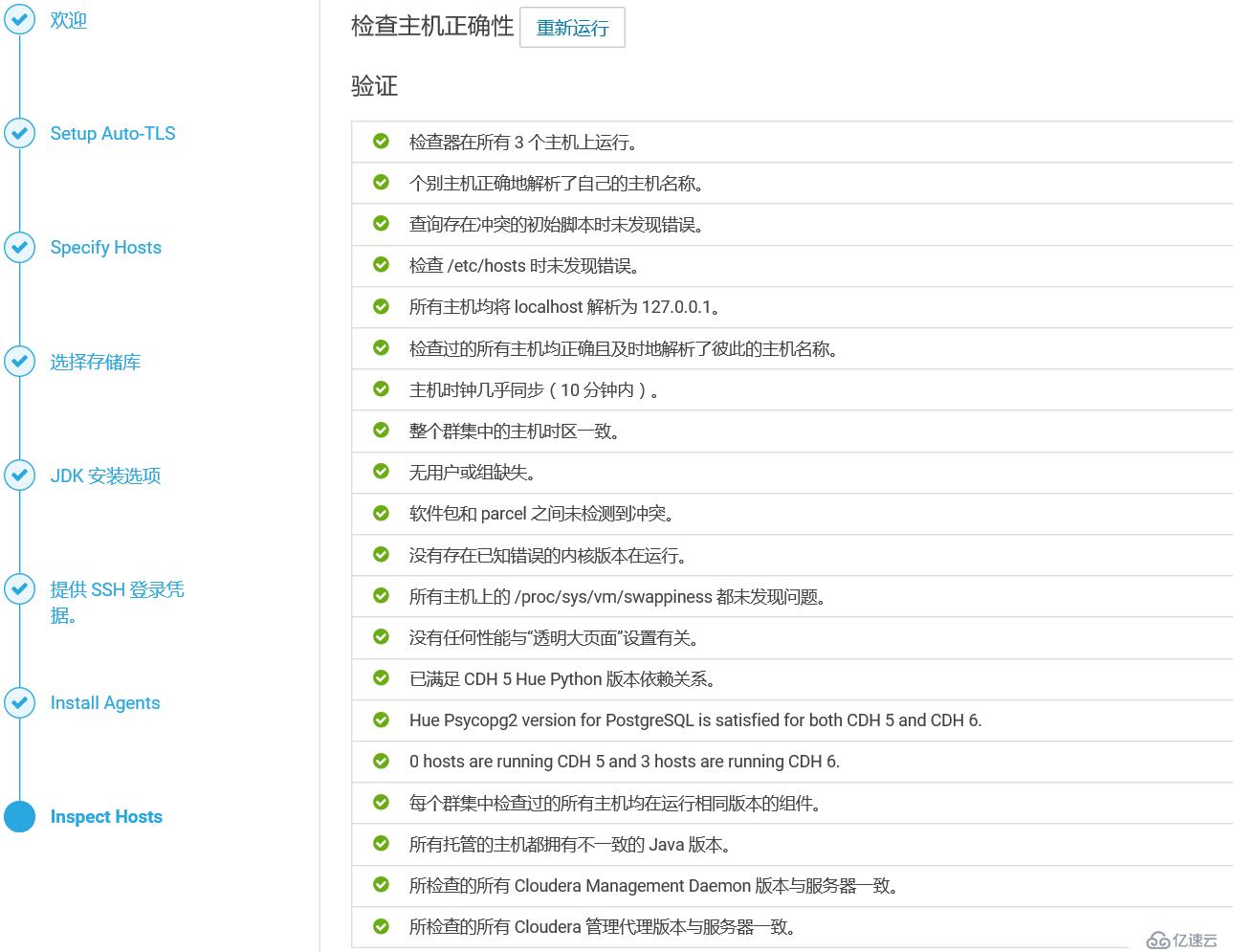Click green check for 彼此的主机名称 row
Viewport: 1233px width, 952px height.
click(381, 347)
